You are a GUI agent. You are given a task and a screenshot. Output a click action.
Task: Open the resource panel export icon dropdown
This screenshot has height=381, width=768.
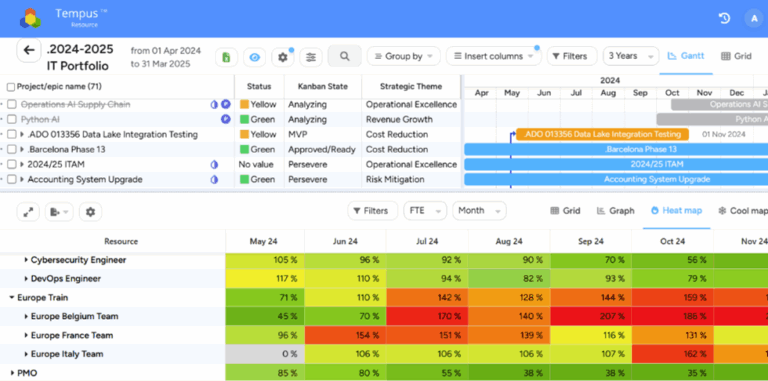[x=59, y=212]
